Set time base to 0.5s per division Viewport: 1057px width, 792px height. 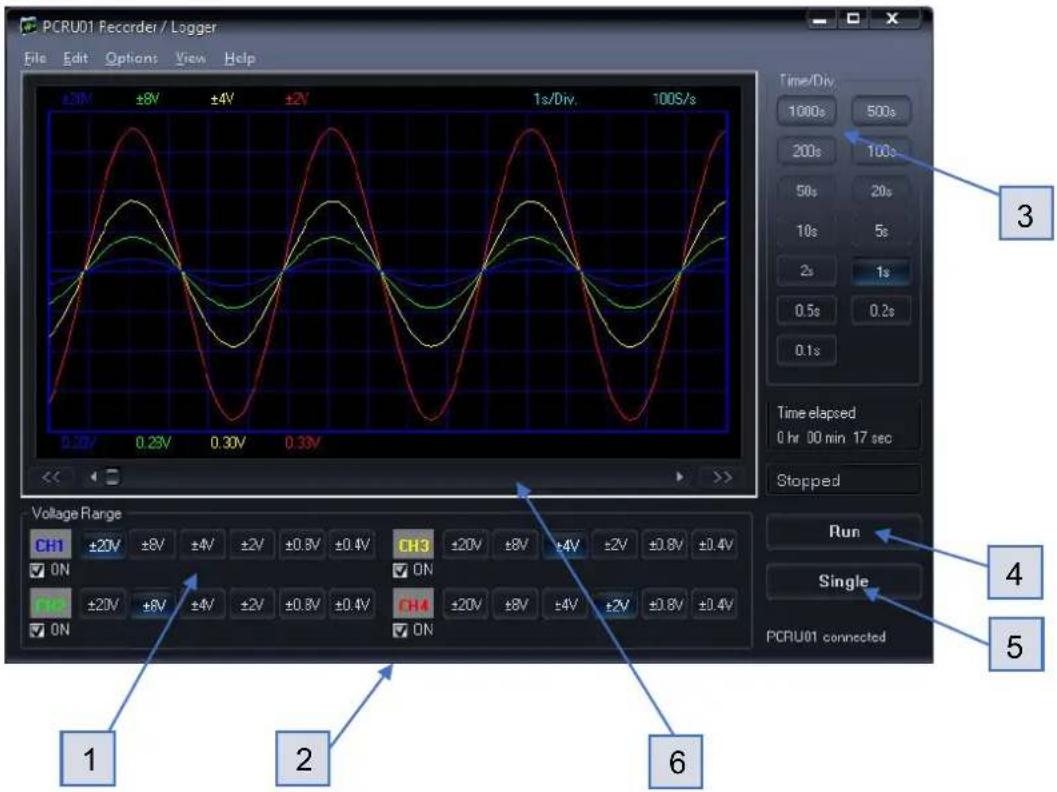pos(807,311)
